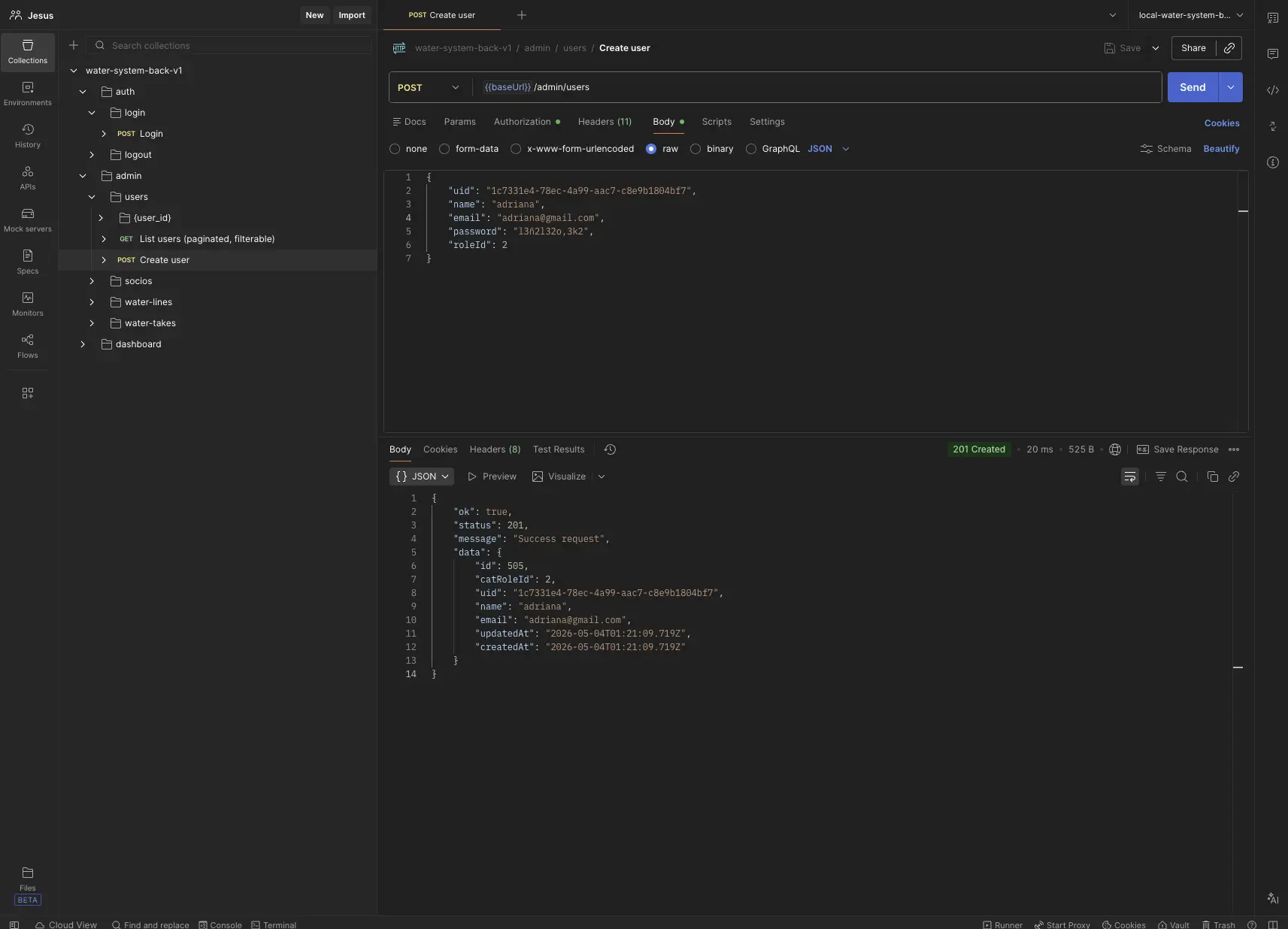
Task: Open the response JSON format dropdown
Action: click(x=423, y=477)
